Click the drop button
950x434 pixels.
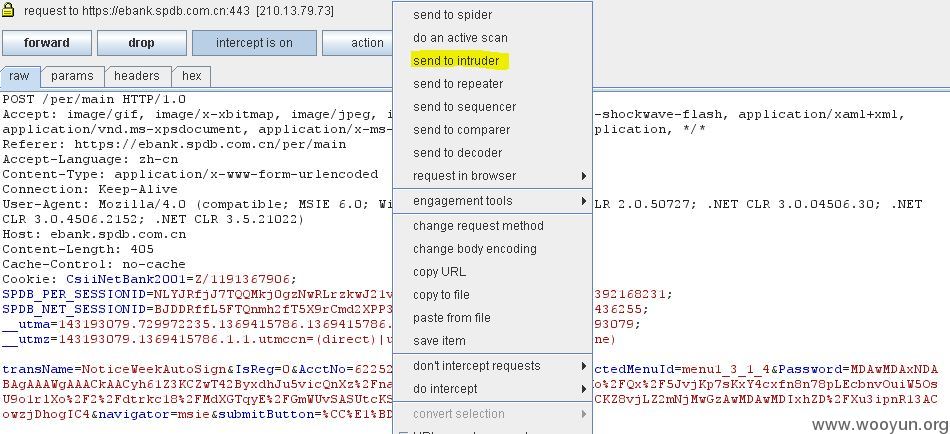(x=141, y=43)
